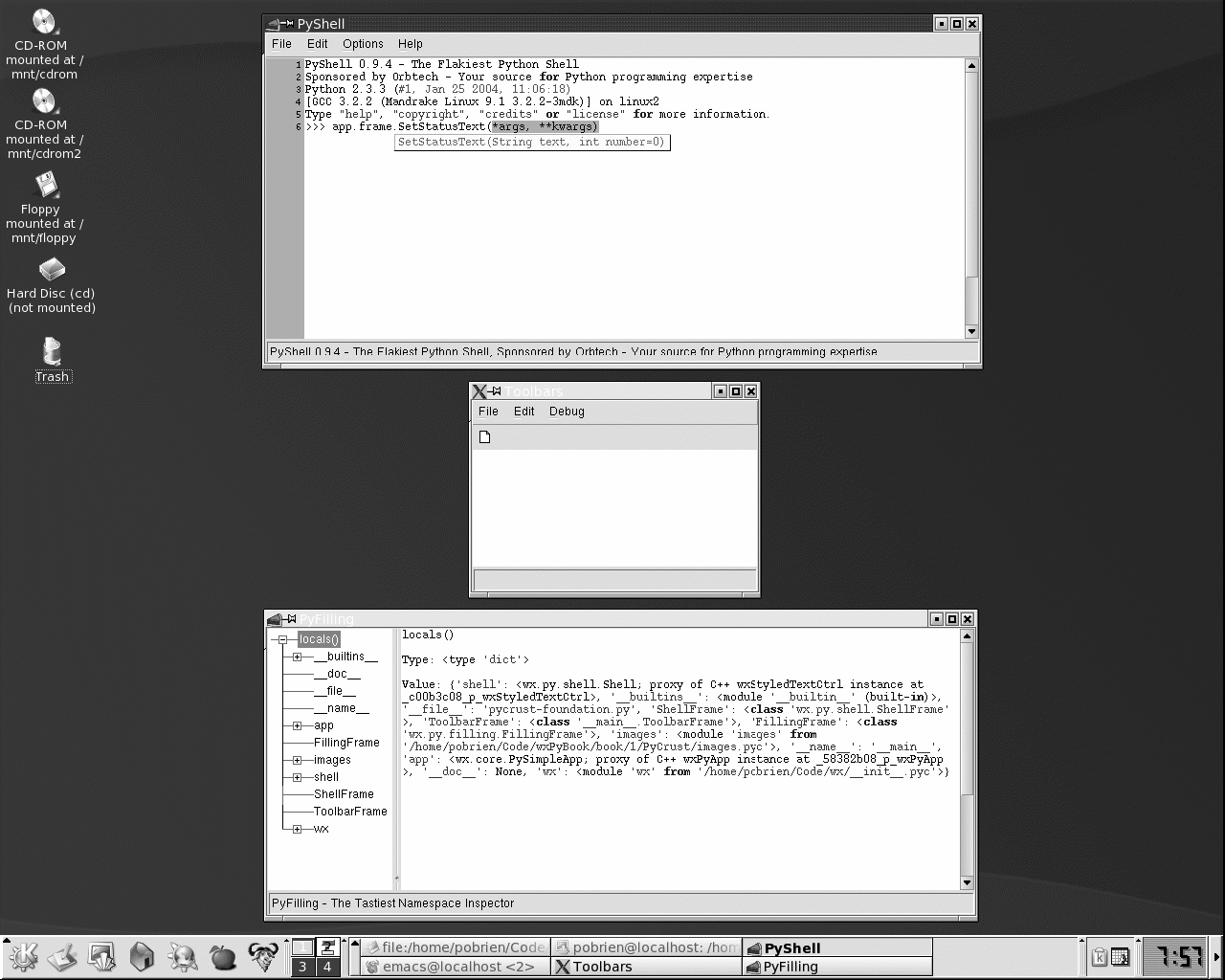Click the apple icon in the panel

[x=223, y=956]
